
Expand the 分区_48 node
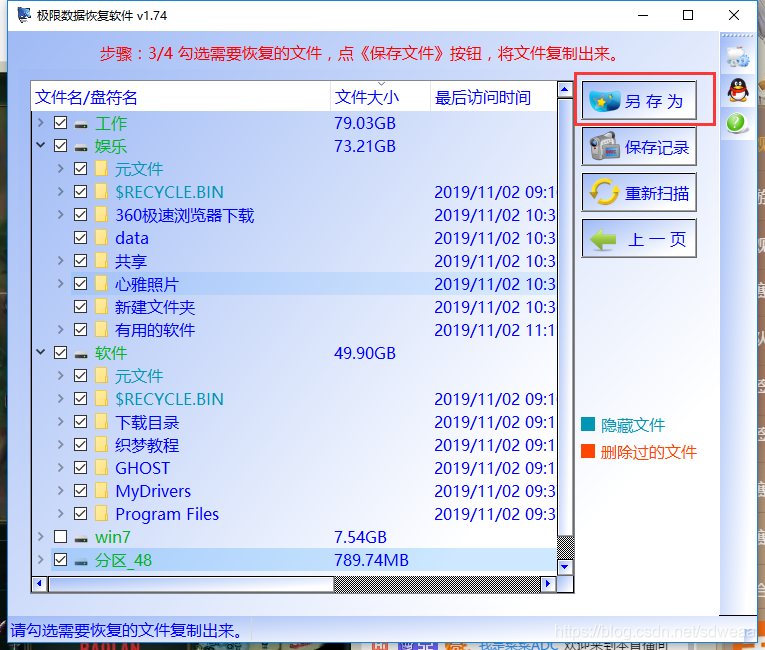point(41,559)
